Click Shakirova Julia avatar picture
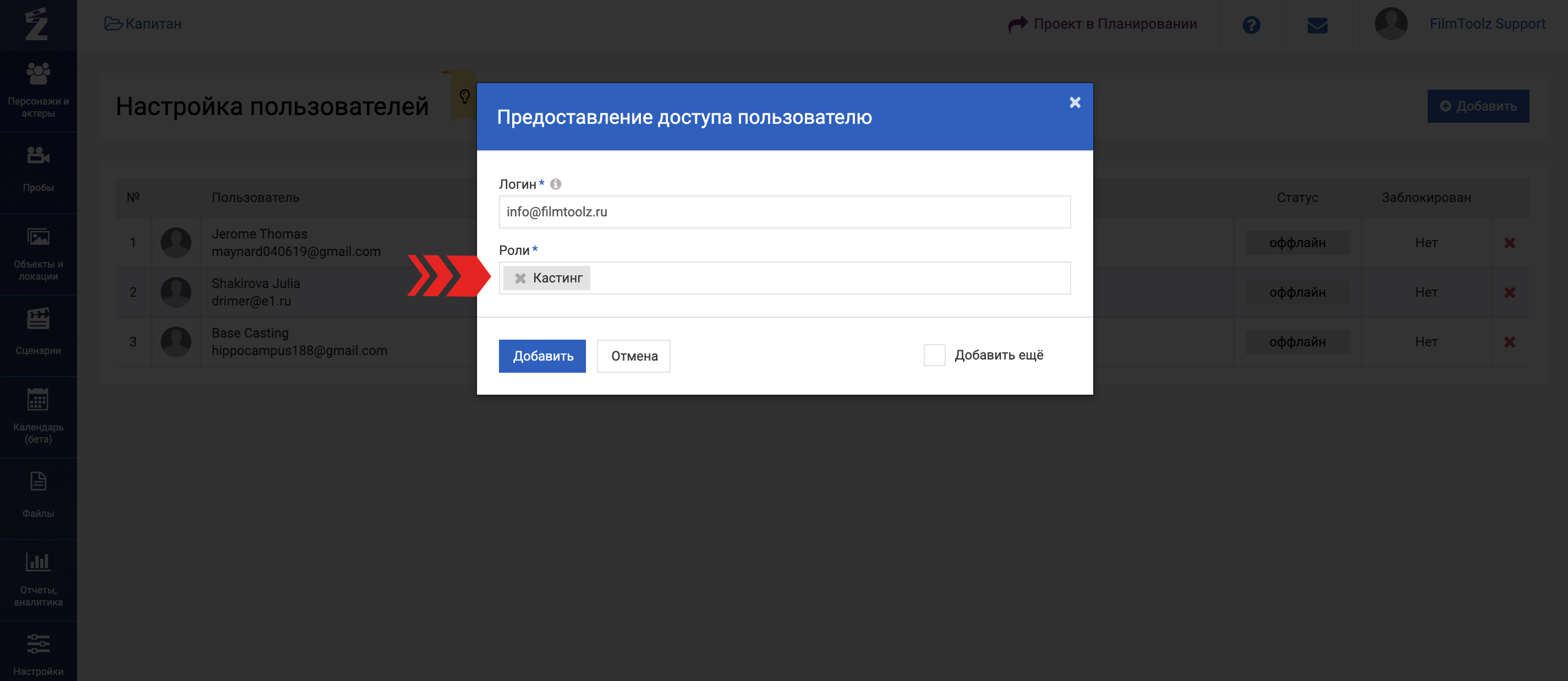 point(176,292)
